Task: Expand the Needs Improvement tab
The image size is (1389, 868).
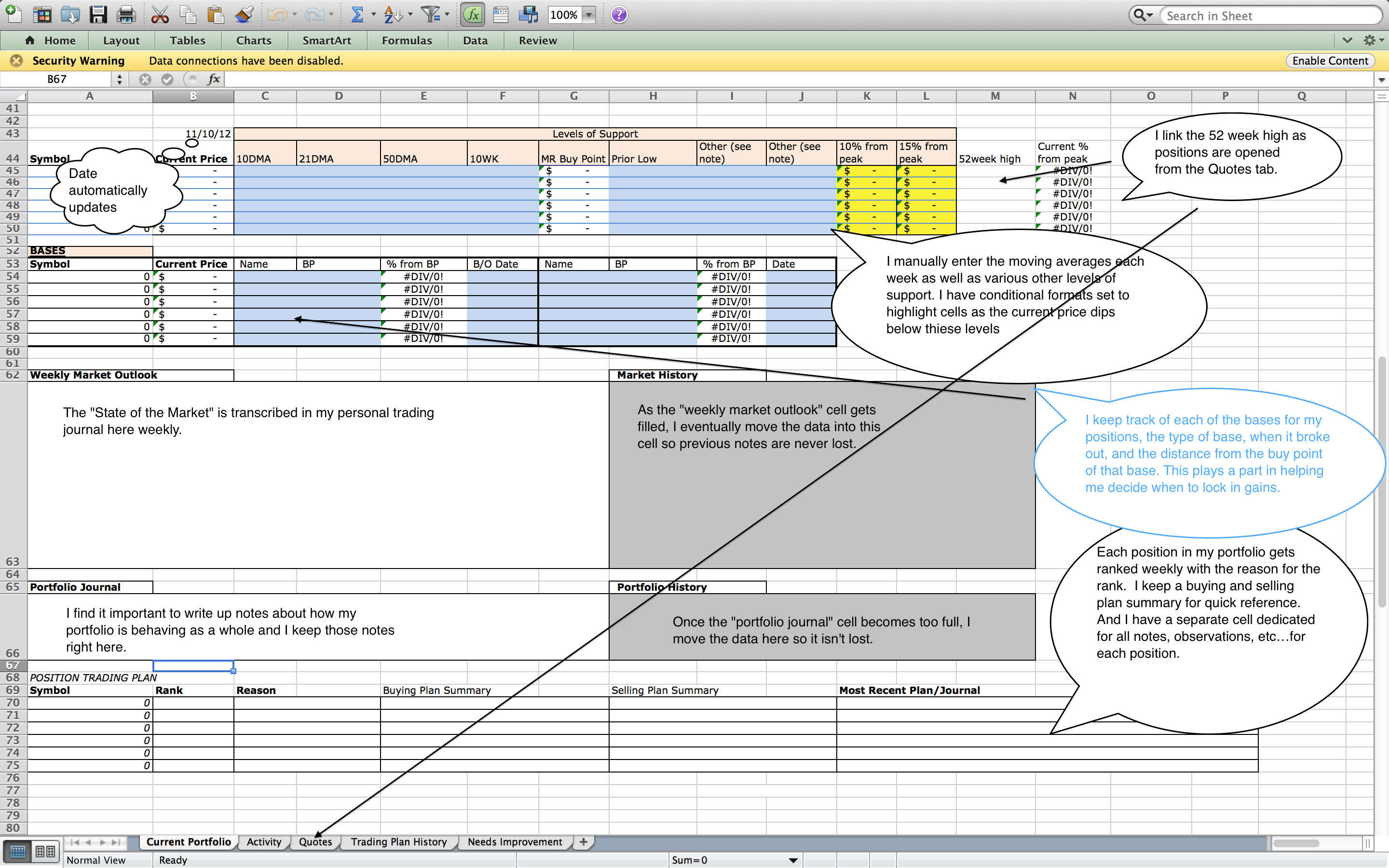Action: point(517,840)
